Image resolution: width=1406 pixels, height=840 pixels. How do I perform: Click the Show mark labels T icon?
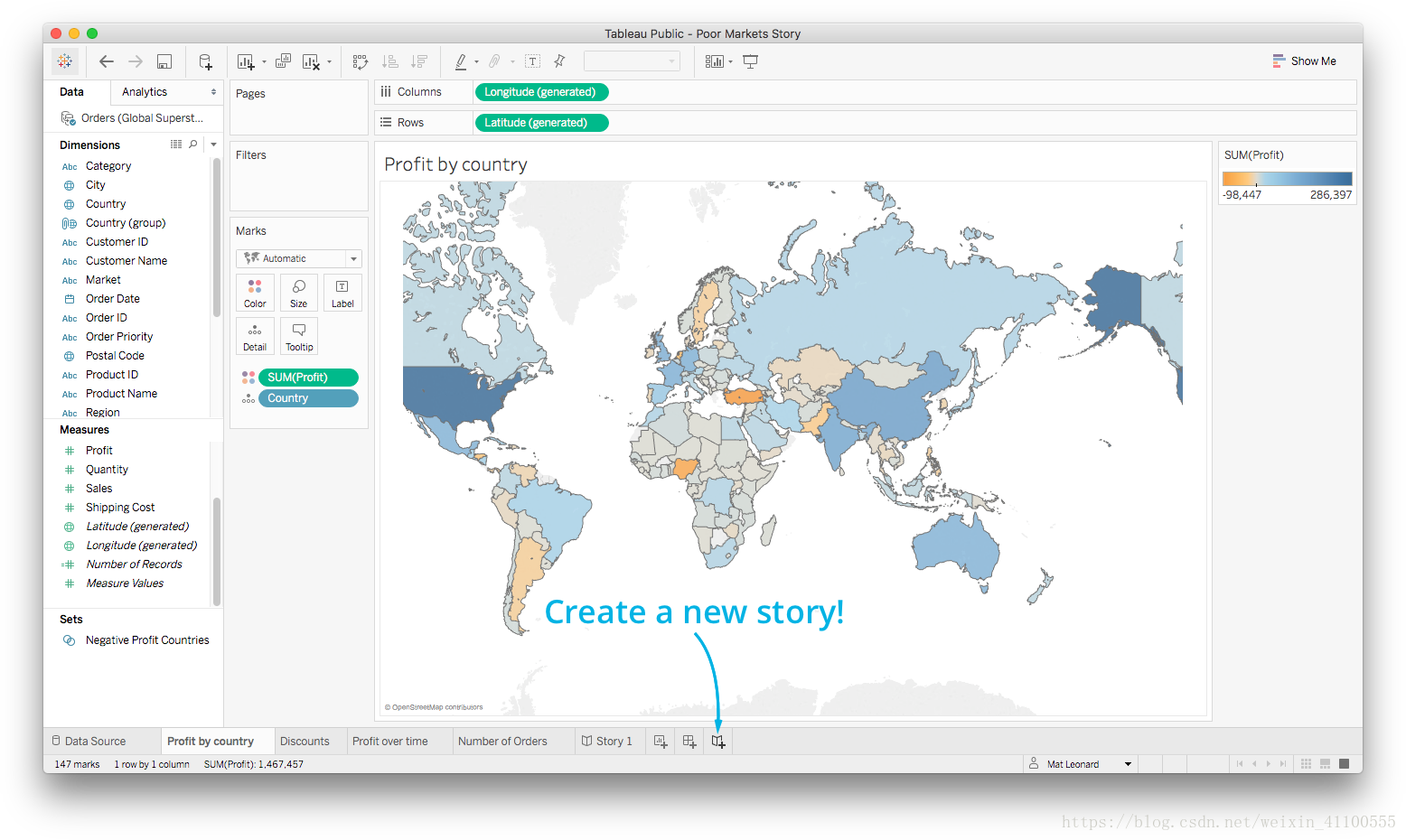[x=533, y=61]
